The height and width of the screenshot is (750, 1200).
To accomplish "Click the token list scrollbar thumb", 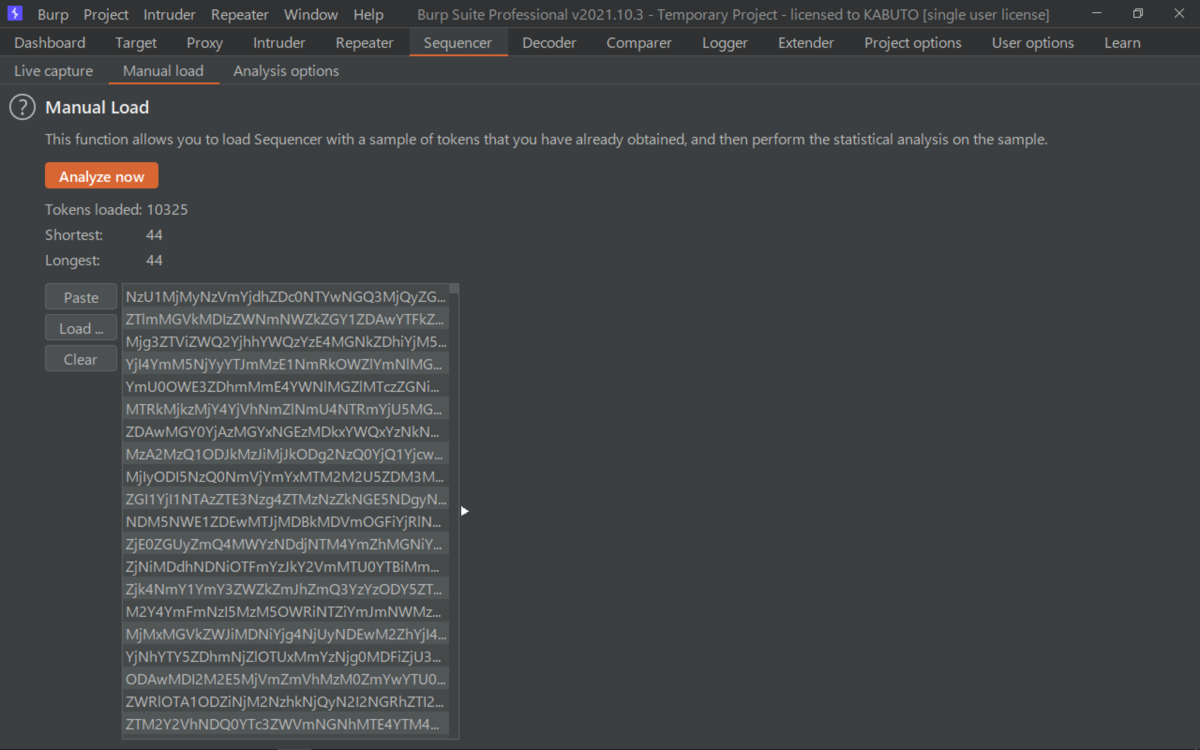I will 454,289.
